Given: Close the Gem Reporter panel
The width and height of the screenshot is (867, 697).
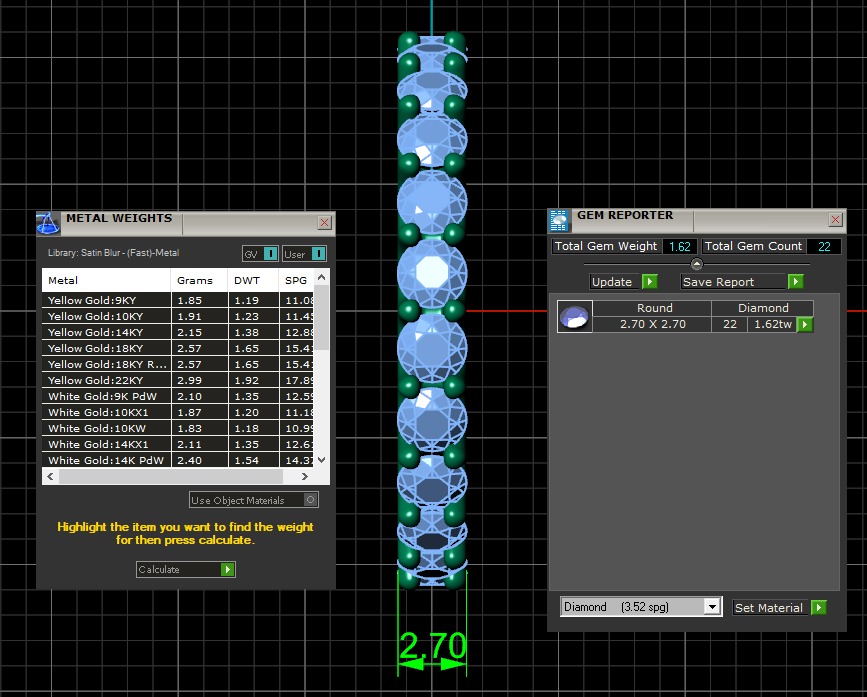Looking at the screenshot, I should point(835,219).
